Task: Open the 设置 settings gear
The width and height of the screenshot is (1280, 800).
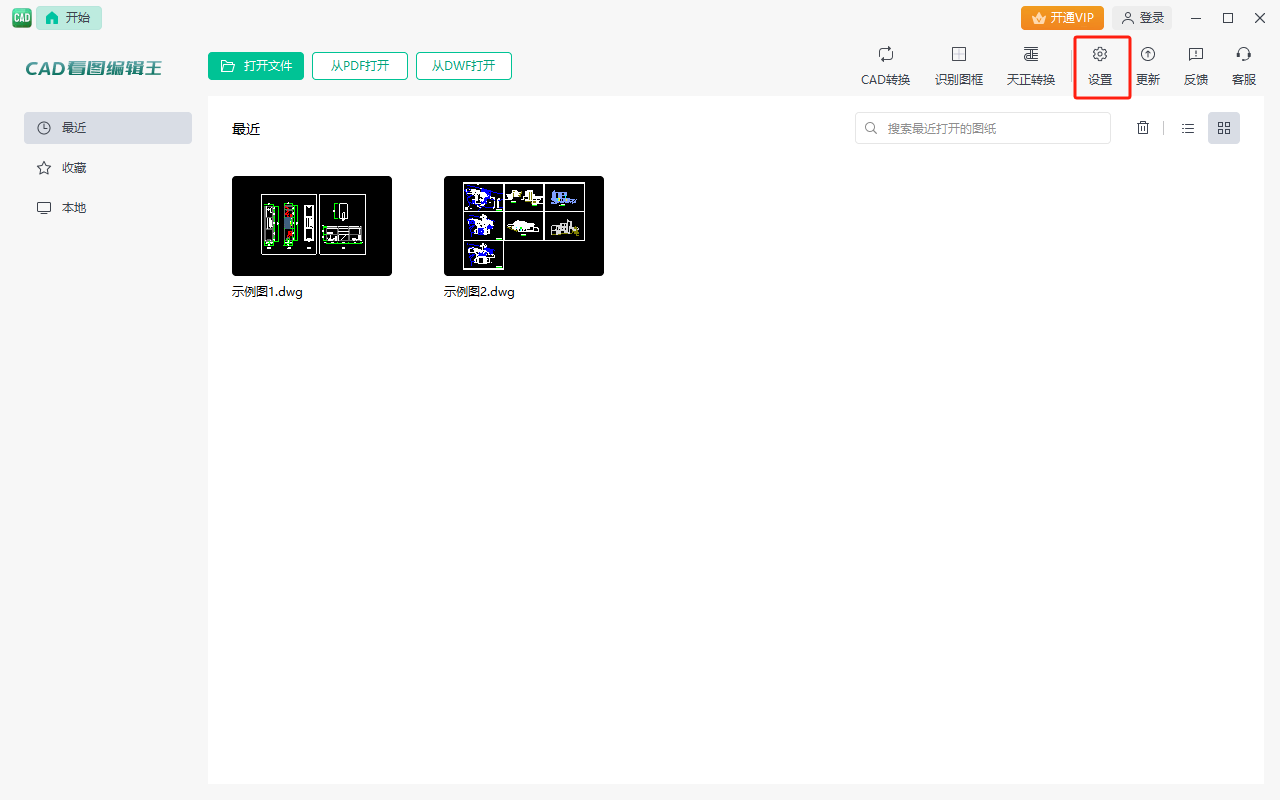Action: (1100, 66)
